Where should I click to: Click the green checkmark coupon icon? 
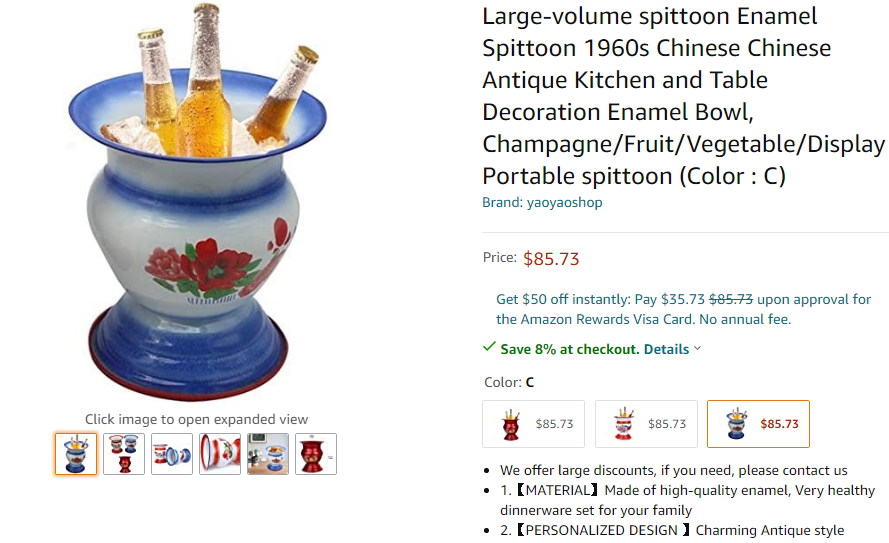click(489, 348)
